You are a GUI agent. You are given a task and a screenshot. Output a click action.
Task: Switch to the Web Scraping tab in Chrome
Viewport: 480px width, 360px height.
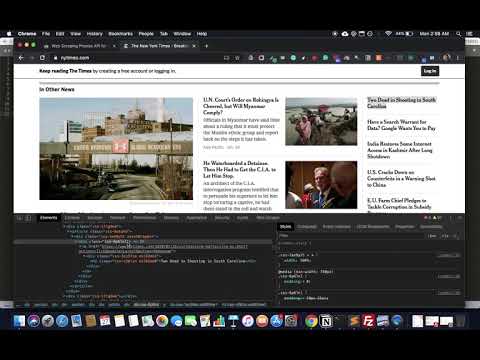pyautogui.click(x=79, y=46)
